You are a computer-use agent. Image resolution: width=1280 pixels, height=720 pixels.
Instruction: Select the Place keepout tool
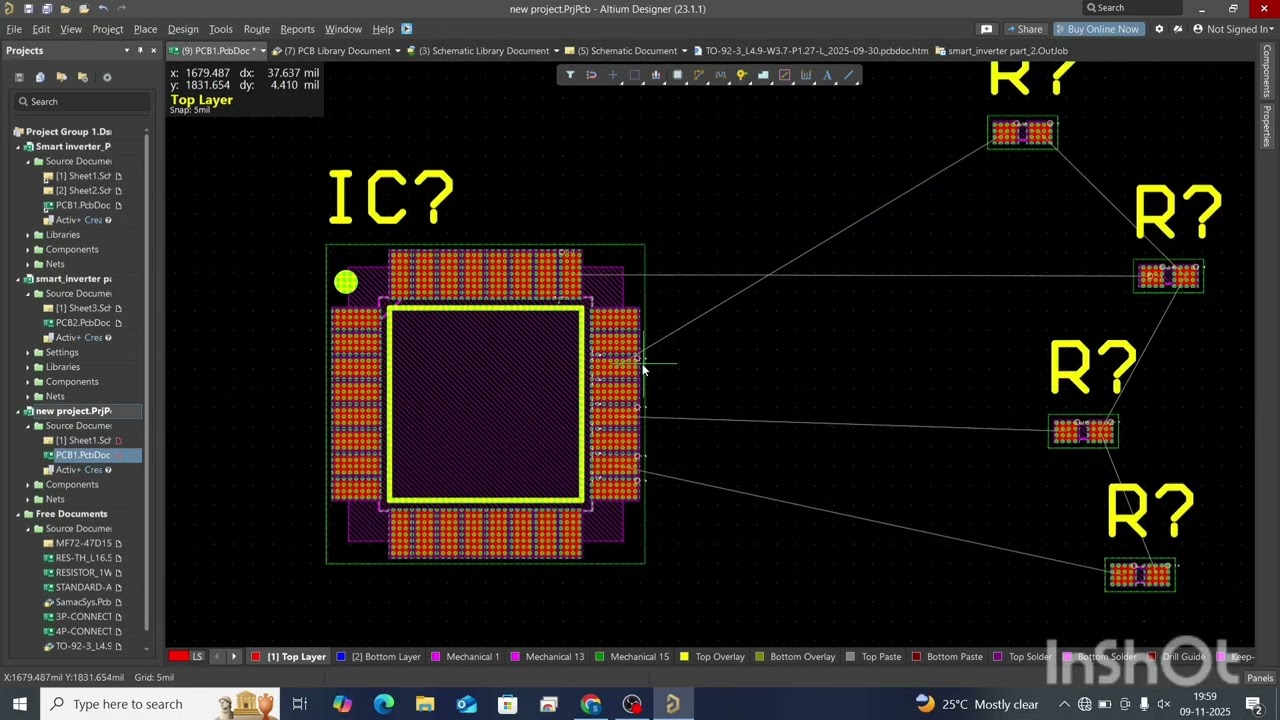pyautogui.click(x=784, y=75)
